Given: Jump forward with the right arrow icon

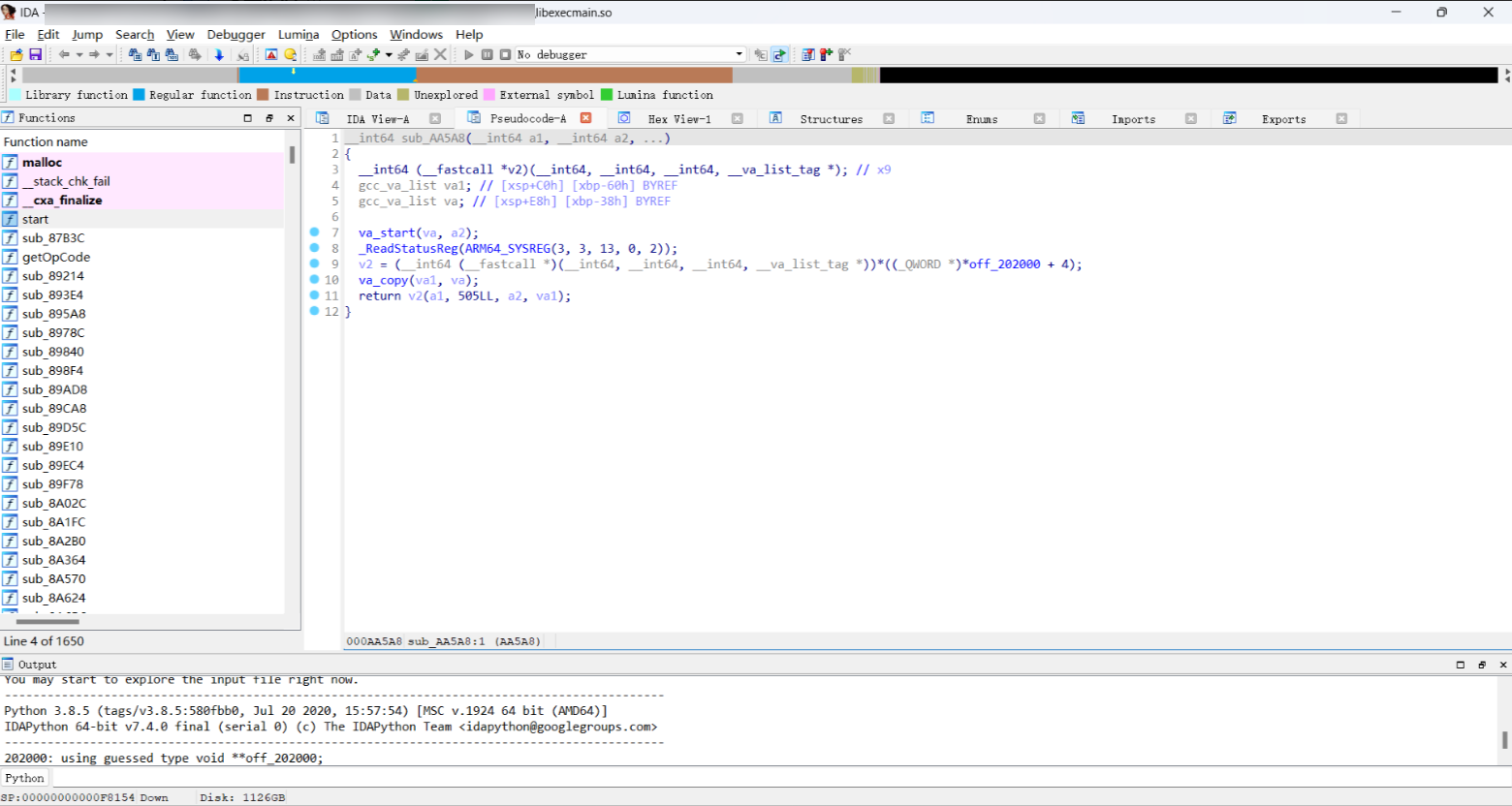Looking at the screenshot, I should tap(94, 54).
